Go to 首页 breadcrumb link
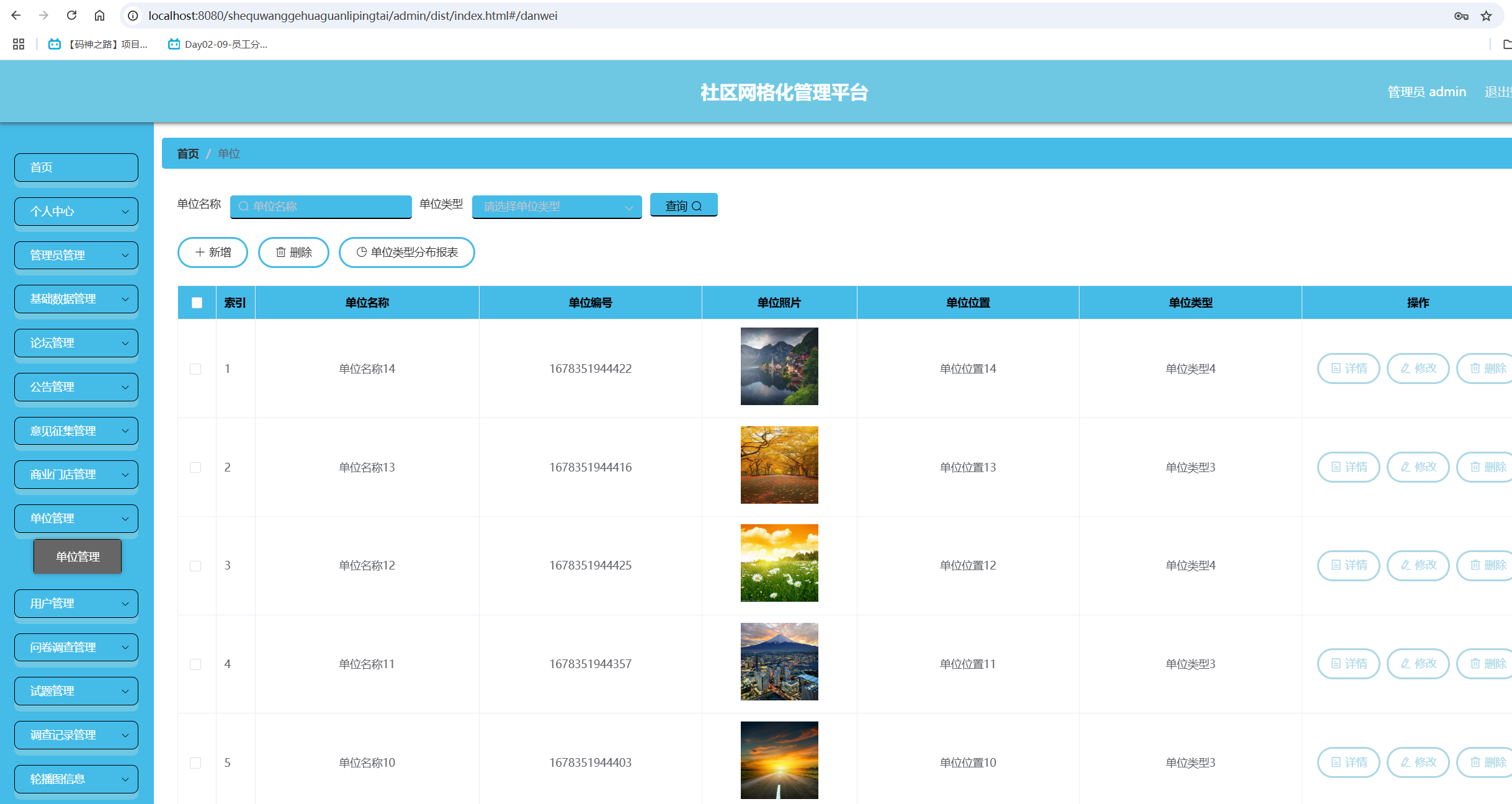Image resolution: width=1512 pixels, height=804 pixels. [188, 154]
